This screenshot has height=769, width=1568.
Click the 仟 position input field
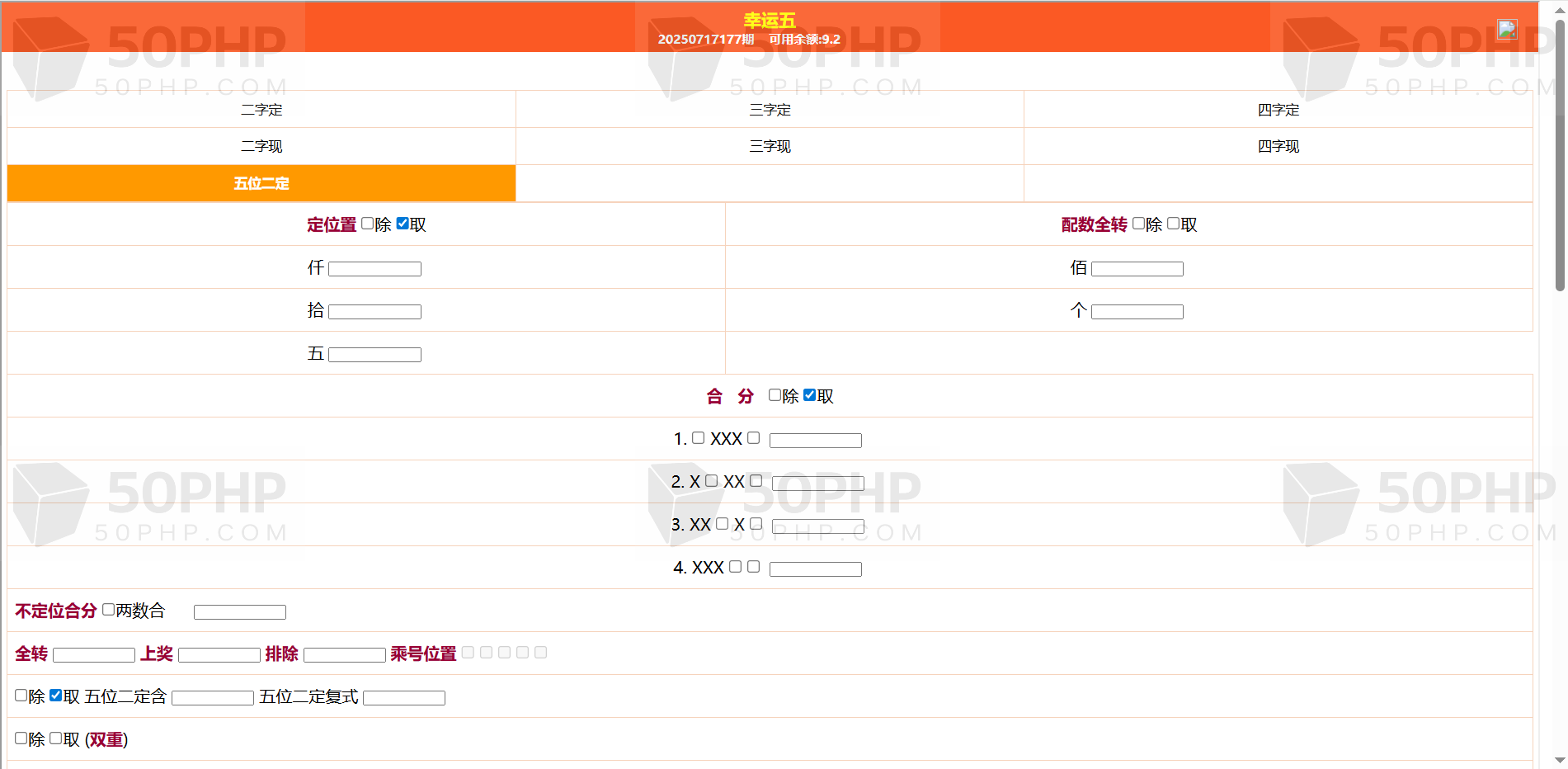click(x=374, y=269)
